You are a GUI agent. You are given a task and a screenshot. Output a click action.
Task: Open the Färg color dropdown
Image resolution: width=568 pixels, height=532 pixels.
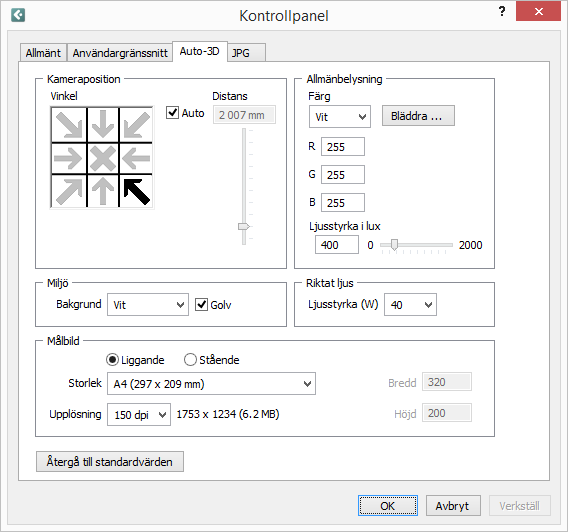pyautogui.click(x=340, y=117)
